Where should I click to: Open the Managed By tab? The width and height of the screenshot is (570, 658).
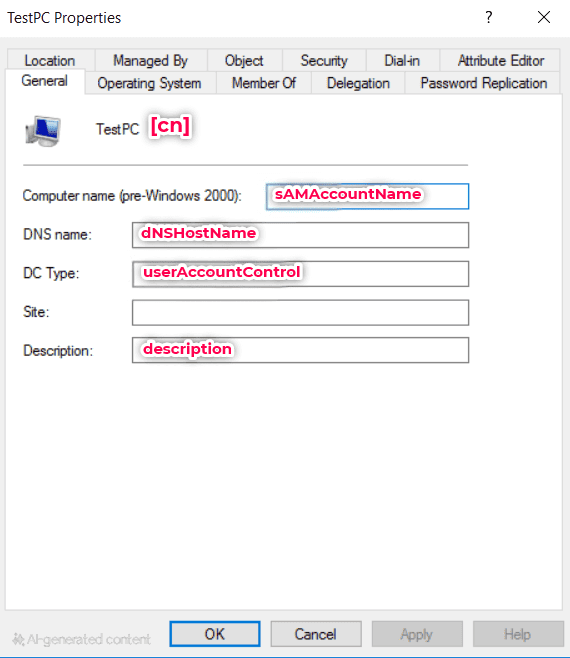click(x=151, y=60)
